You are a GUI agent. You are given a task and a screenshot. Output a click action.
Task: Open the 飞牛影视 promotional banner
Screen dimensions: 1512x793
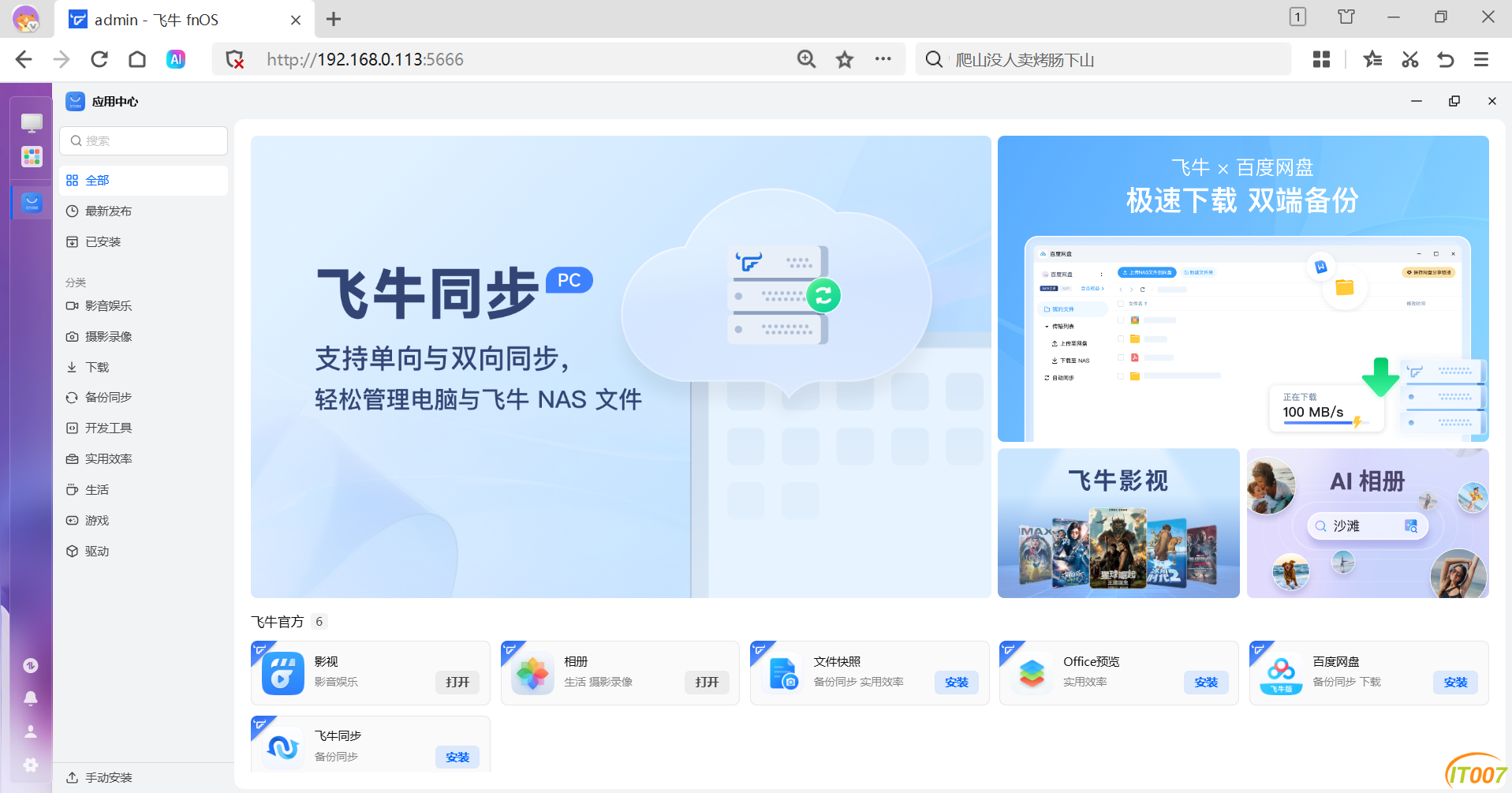point(1118,523)
